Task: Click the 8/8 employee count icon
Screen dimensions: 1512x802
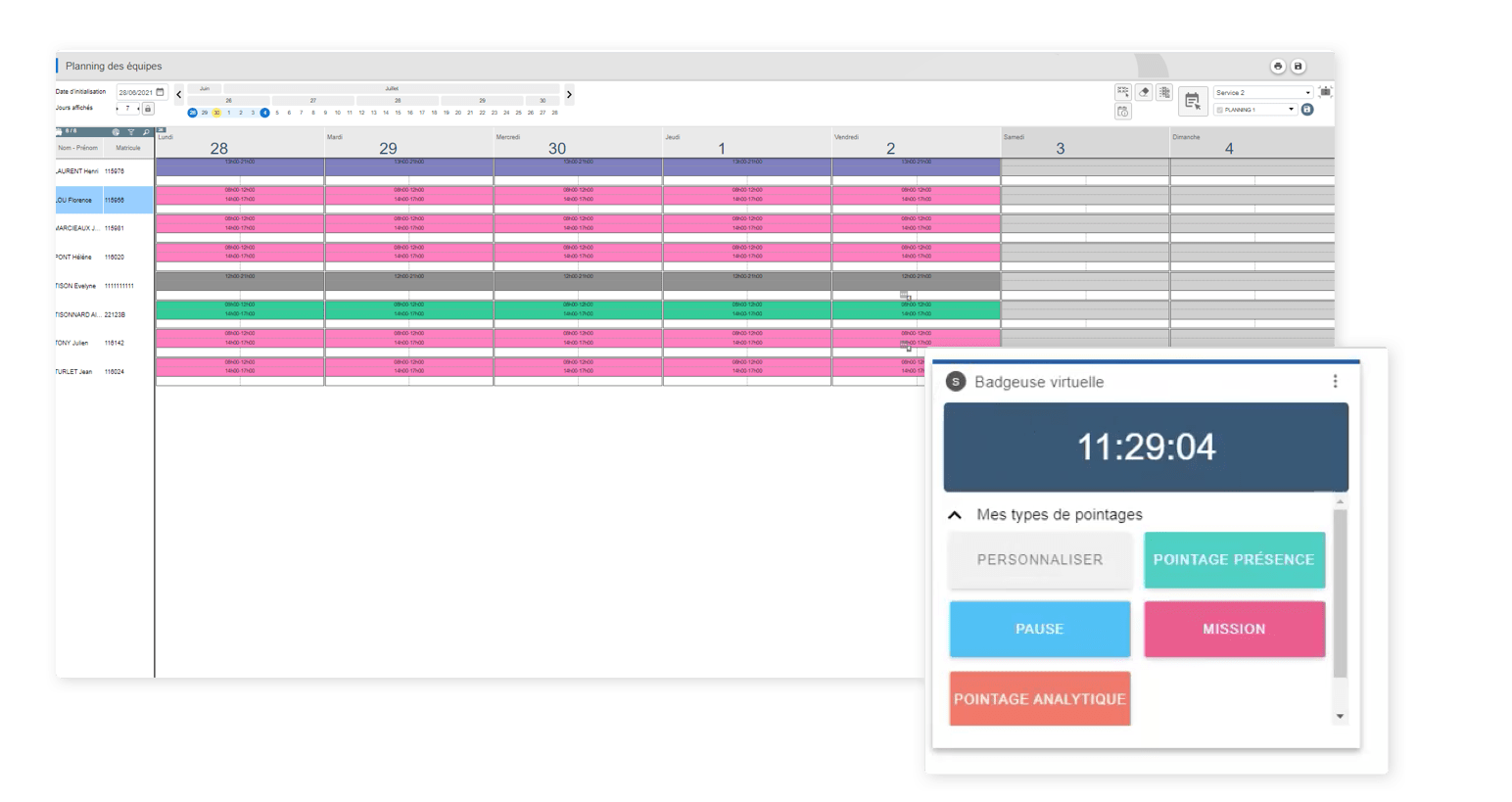Action: [x=60, y=131]
